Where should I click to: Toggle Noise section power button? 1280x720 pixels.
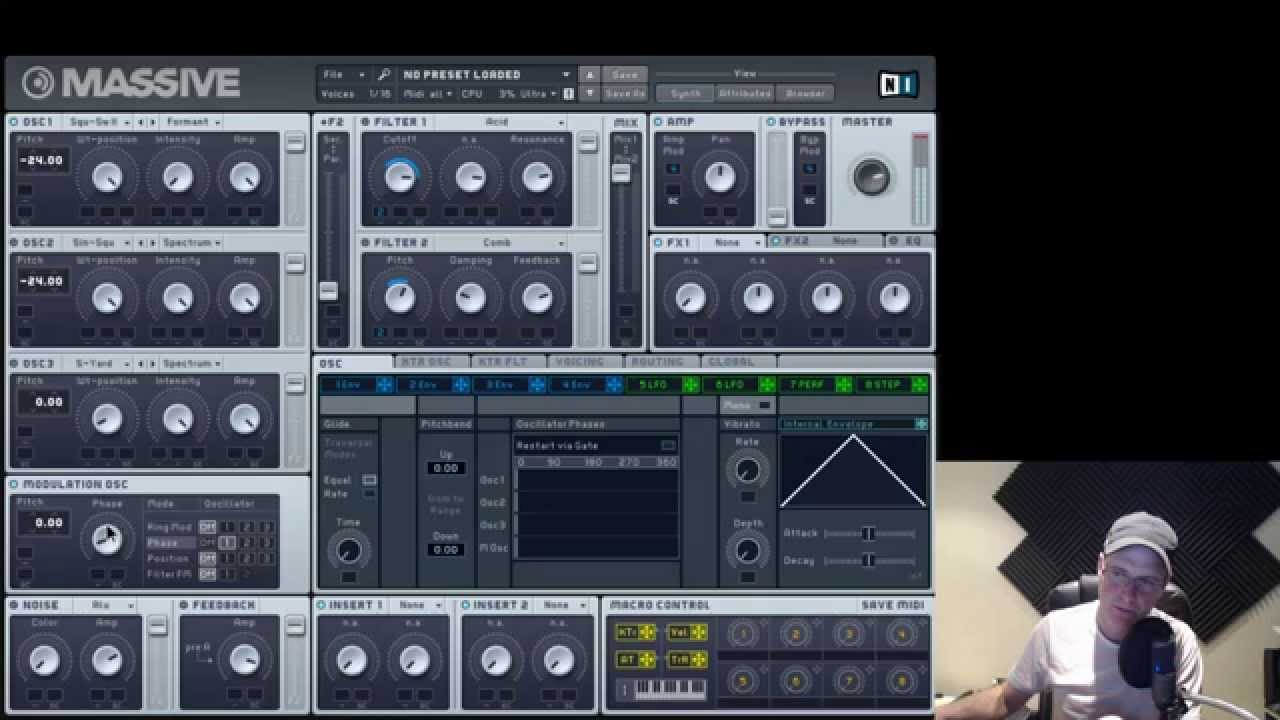pos(15,606)
